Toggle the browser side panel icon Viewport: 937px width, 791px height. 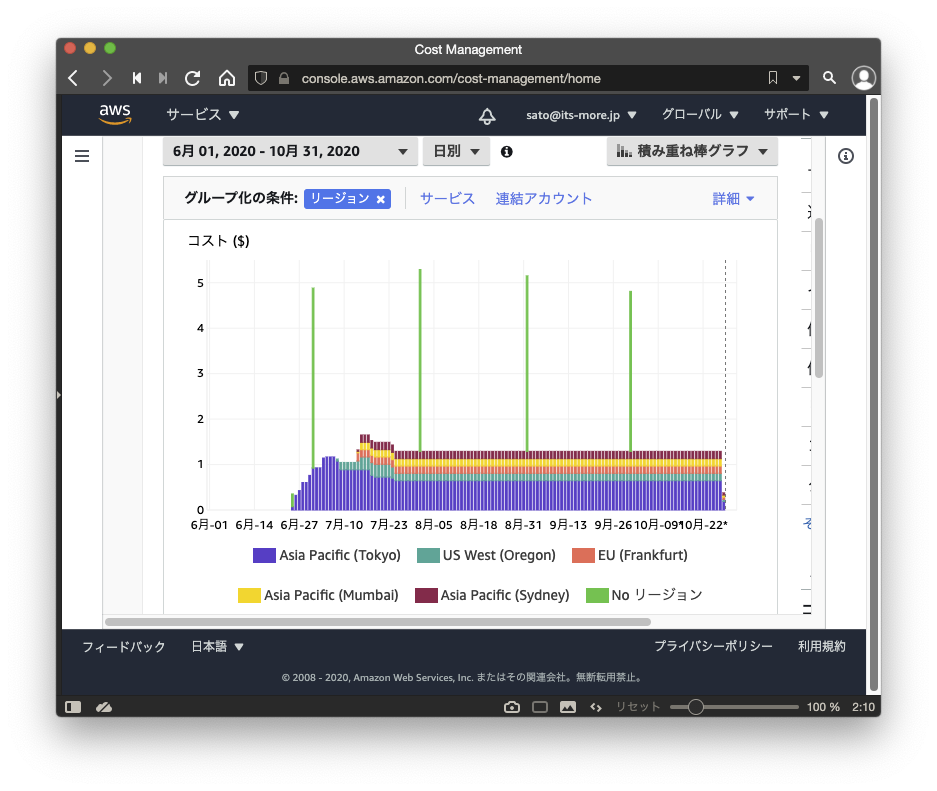click(x=73, y=707)
